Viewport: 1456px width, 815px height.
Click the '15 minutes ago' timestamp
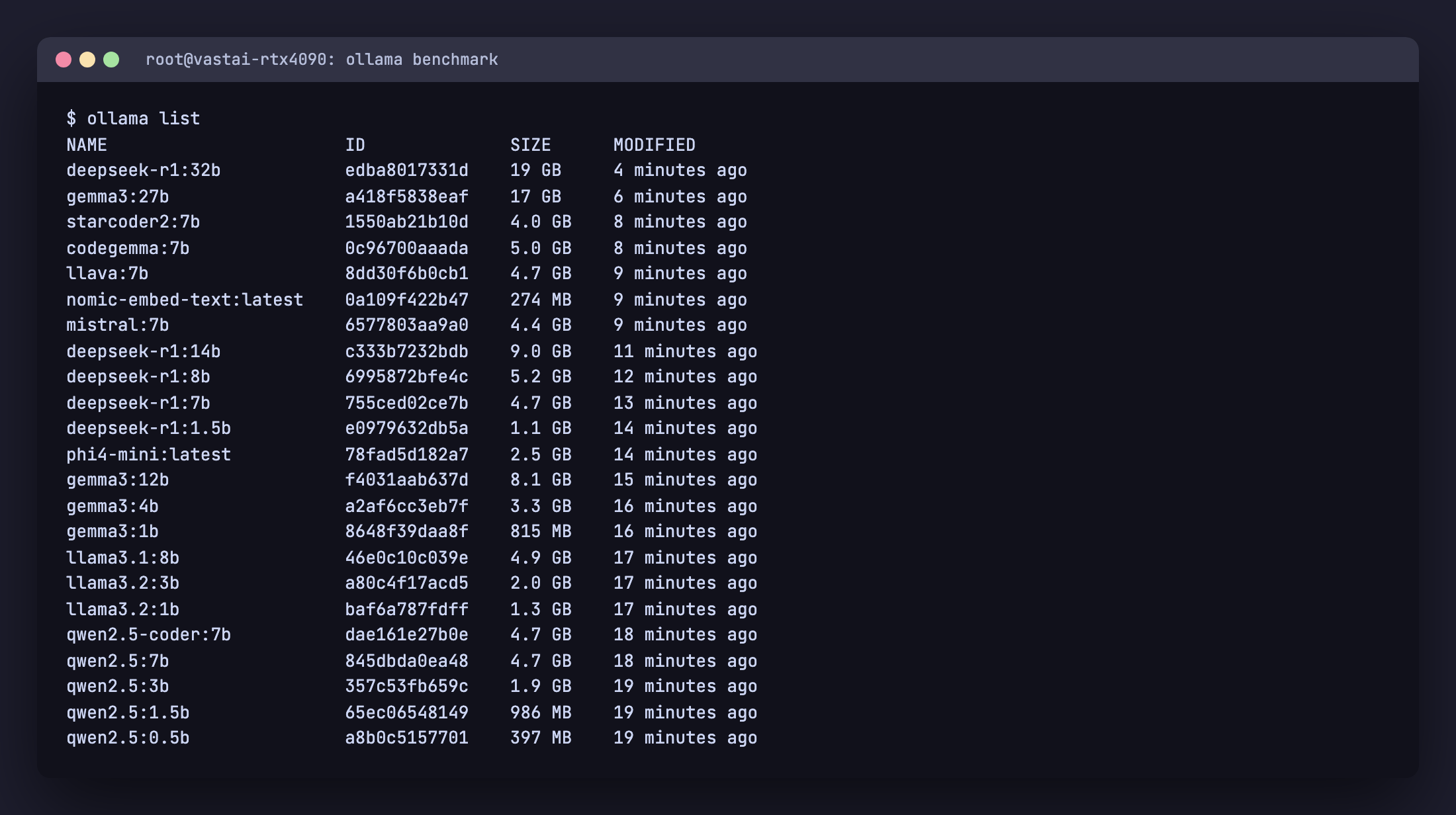pyautogui.click(x=686, y=480)
